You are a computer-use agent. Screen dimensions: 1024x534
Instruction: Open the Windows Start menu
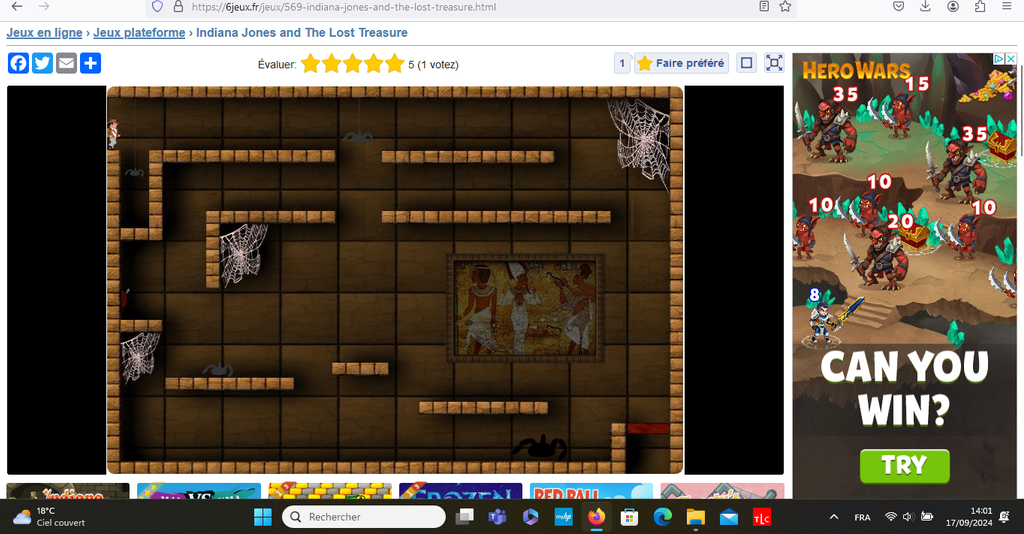click(x=263, y=517)
